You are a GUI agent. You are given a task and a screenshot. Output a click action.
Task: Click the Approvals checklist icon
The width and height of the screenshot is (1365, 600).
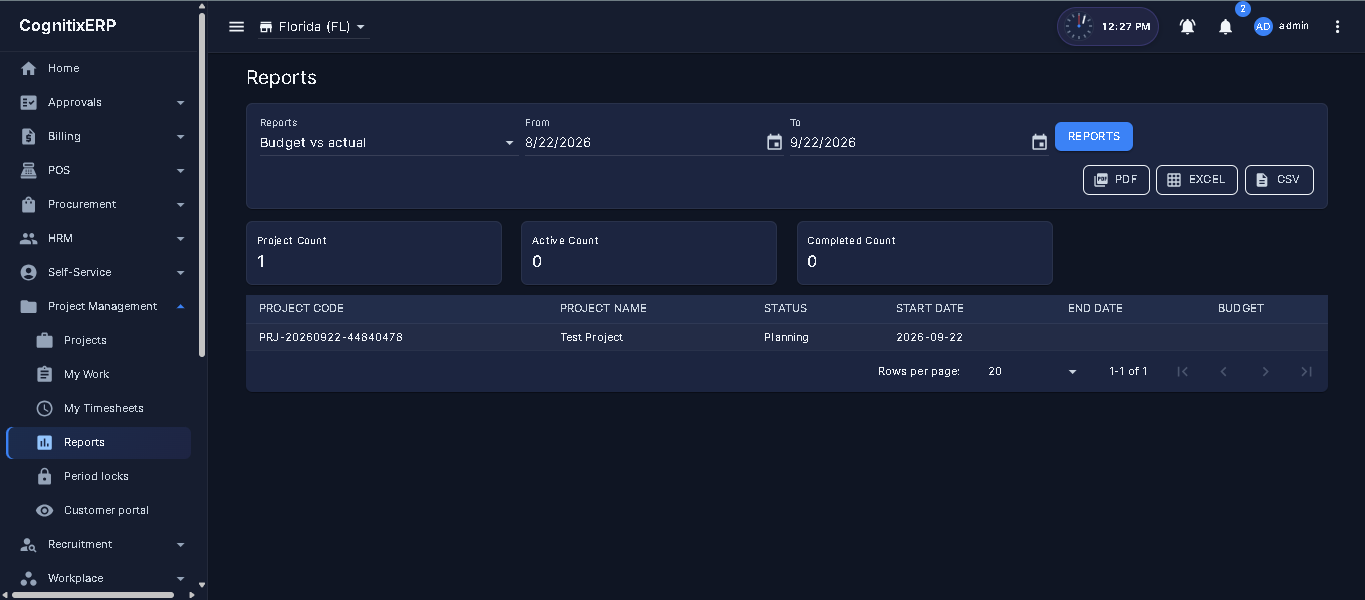pos(28,102)
